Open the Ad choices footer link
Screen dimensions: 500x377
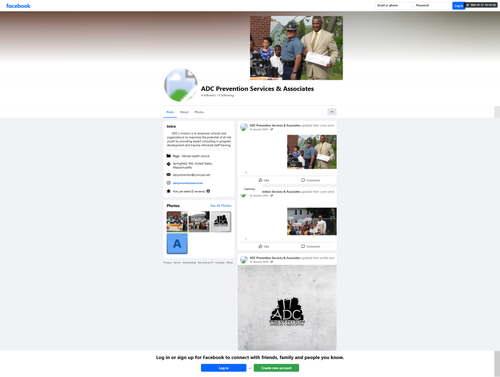pyautogui.click(x=205, y=263)
